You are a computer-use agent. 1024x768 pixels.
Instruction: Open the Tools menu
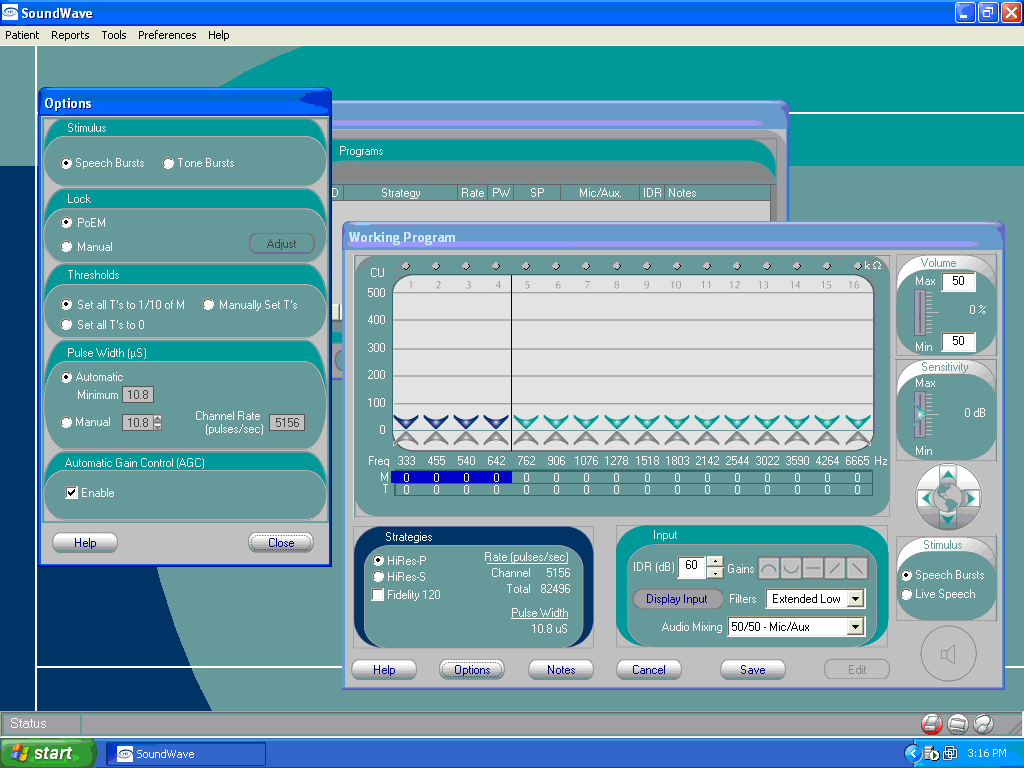114,35
